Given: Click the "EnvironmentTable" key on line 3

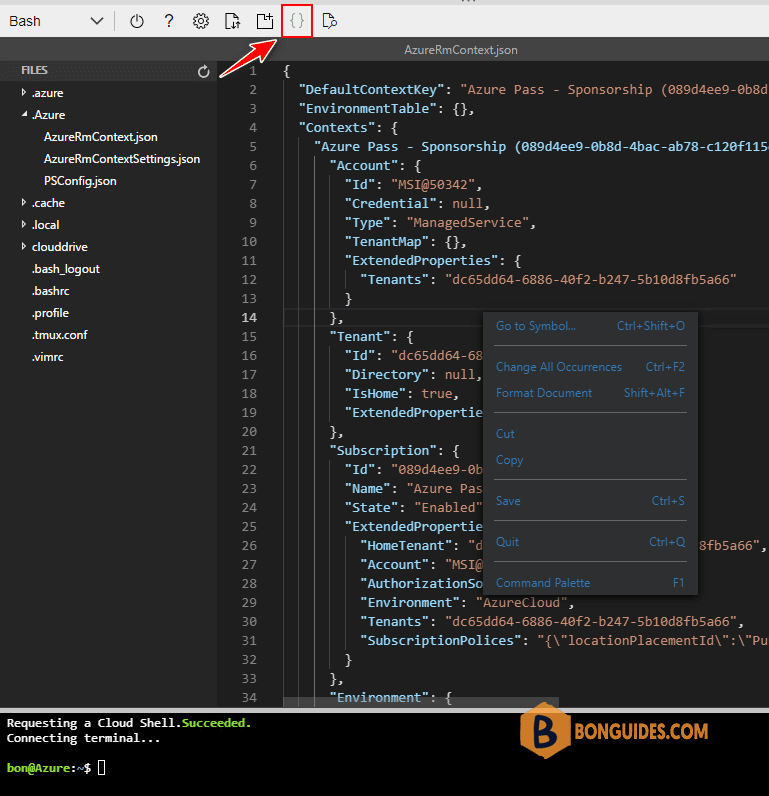Looking at the screenshot, I should 367,109.
